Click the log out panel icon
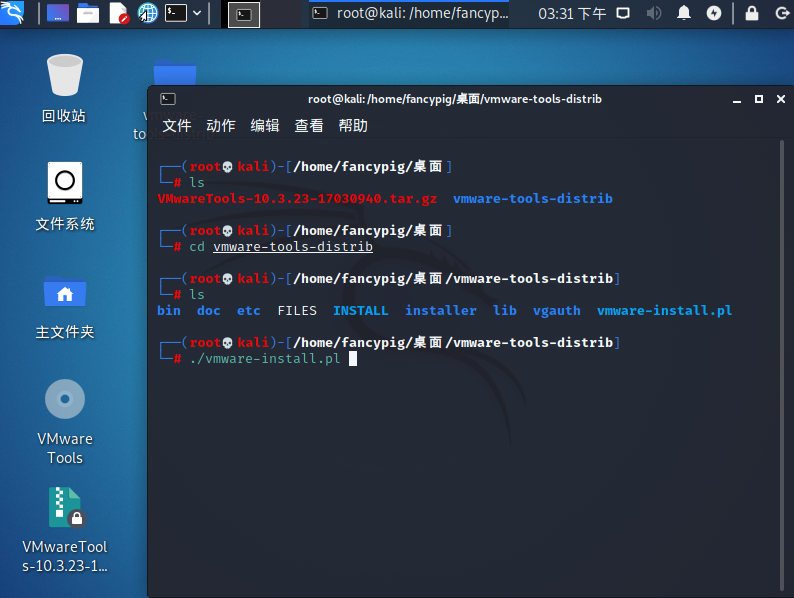The height and width of the screenshot is (598, 794). [782, 13]
